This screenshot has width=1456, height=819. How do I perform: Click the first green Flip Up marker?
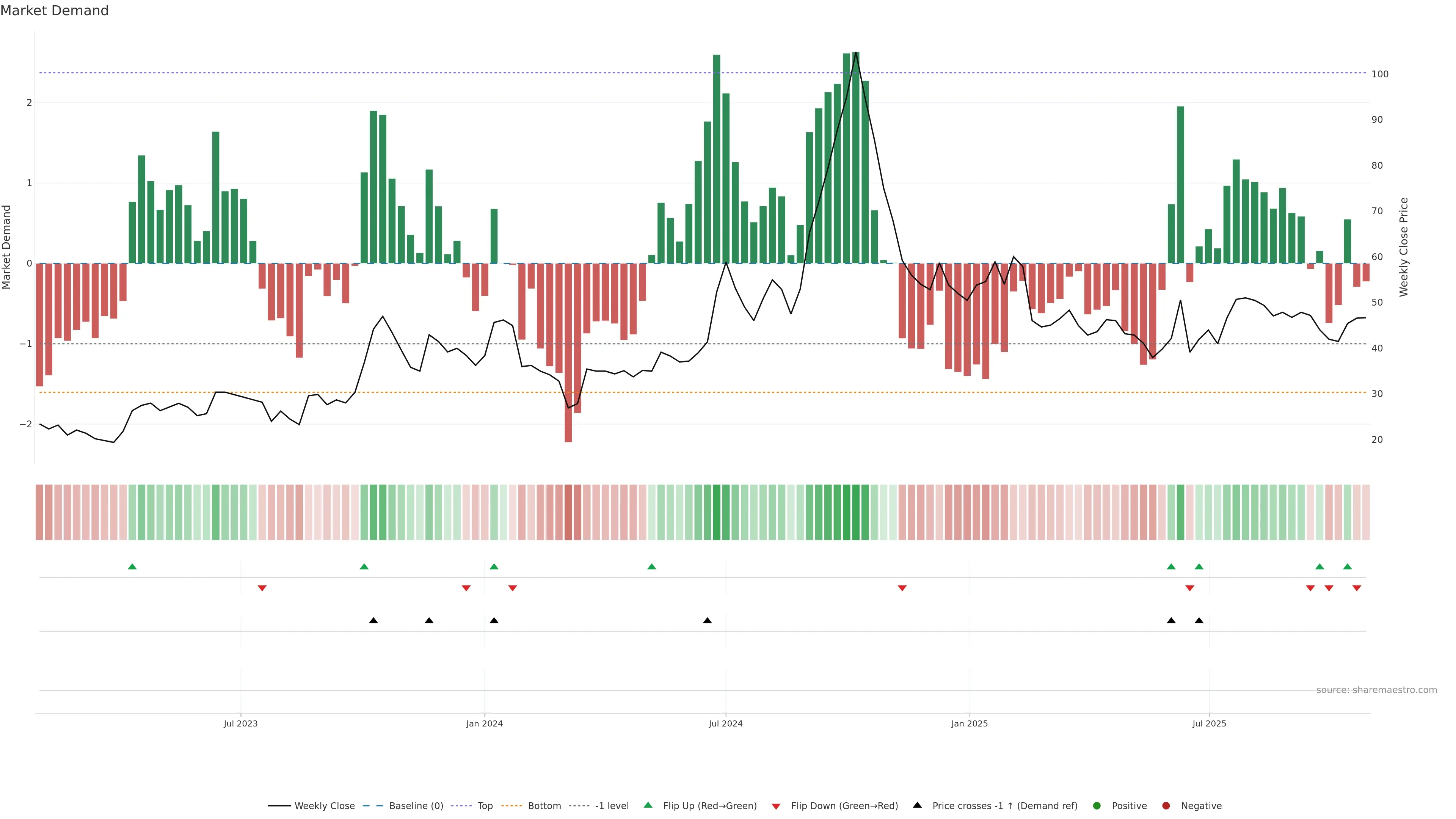point(132,566)
